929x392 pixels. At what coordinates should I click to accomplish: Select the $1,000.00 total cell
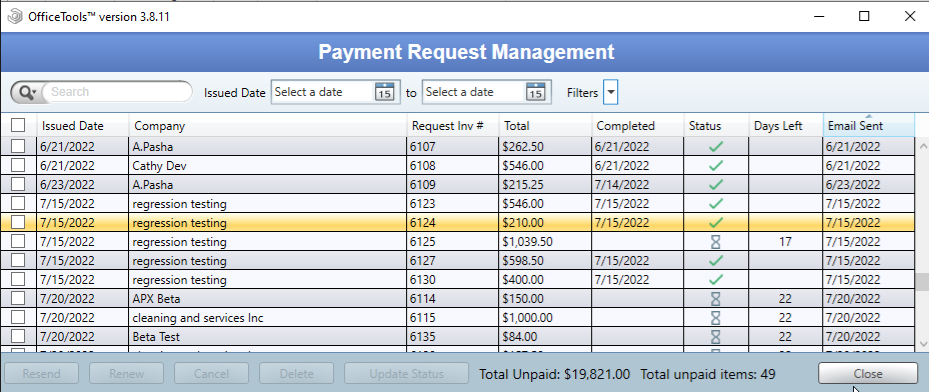[x=545, y=318]
